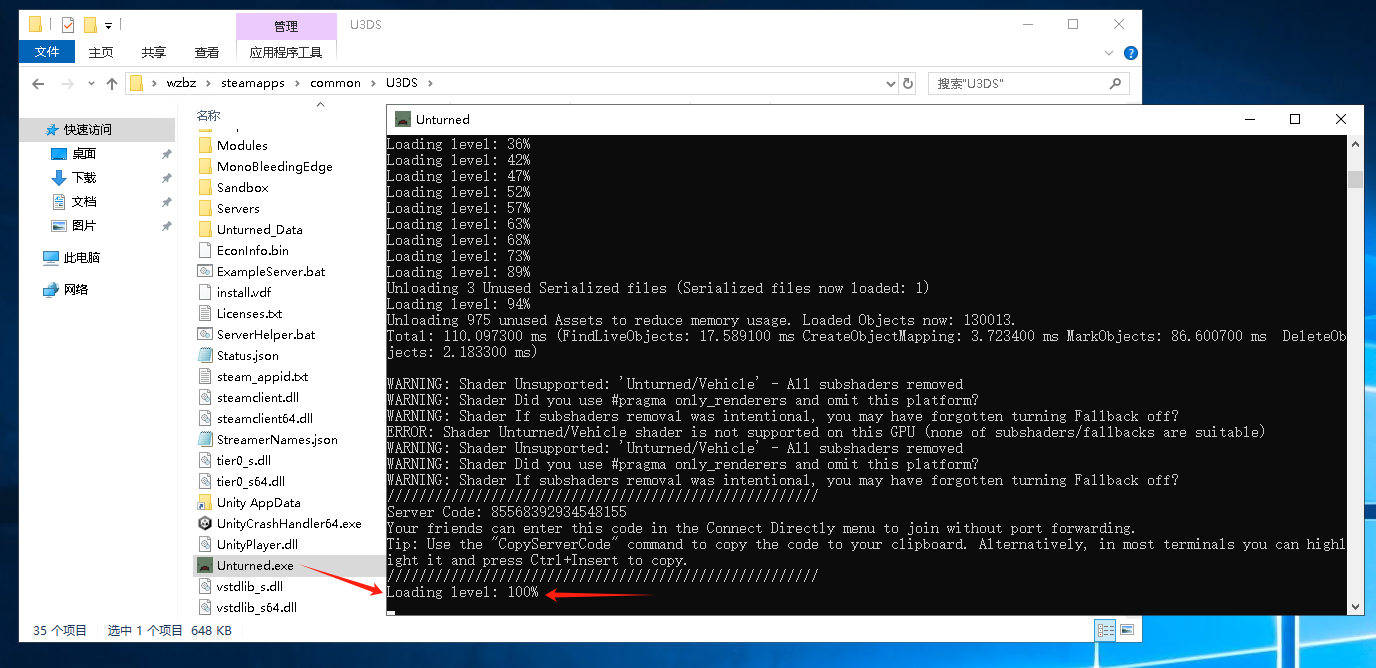Select the MonoBleedingEdge folder icon

click(x=205, y=166)
